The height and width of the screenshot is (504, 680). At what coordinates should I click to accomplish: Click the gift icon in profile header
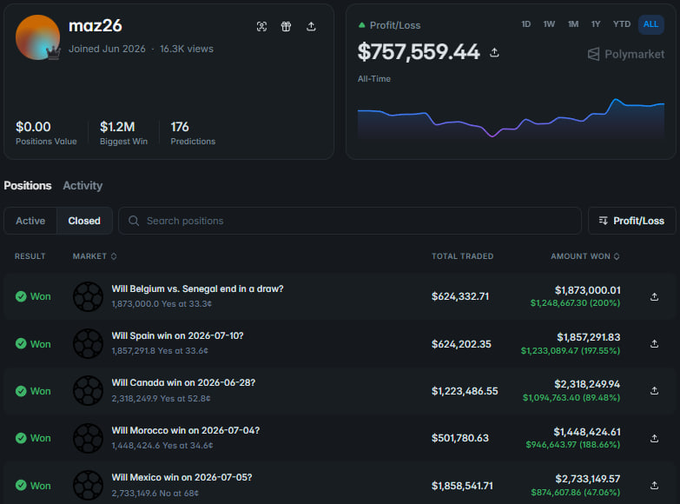[286, 26]
